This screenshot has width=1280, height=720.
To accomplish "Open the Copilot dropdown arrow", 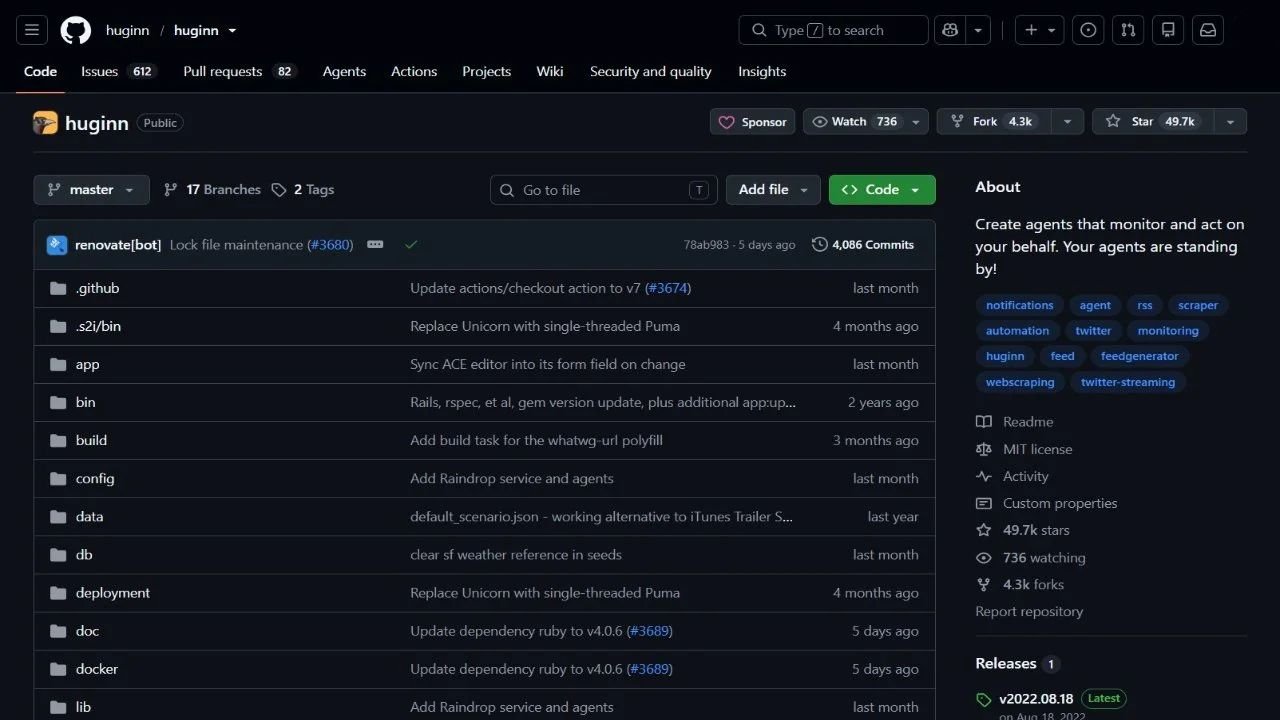I will click(x=979, y=30).
